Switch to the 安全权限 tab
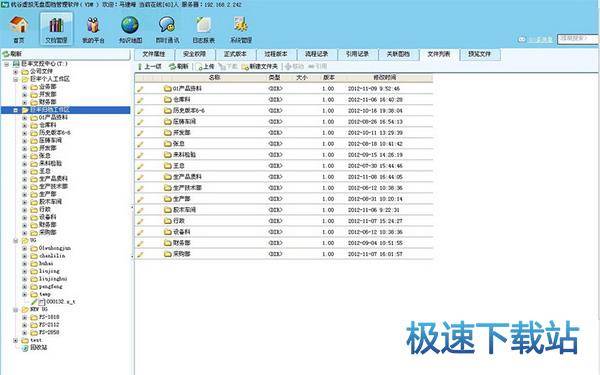Image resolution: width=600 pixels, height=375 pixels. 194,54
